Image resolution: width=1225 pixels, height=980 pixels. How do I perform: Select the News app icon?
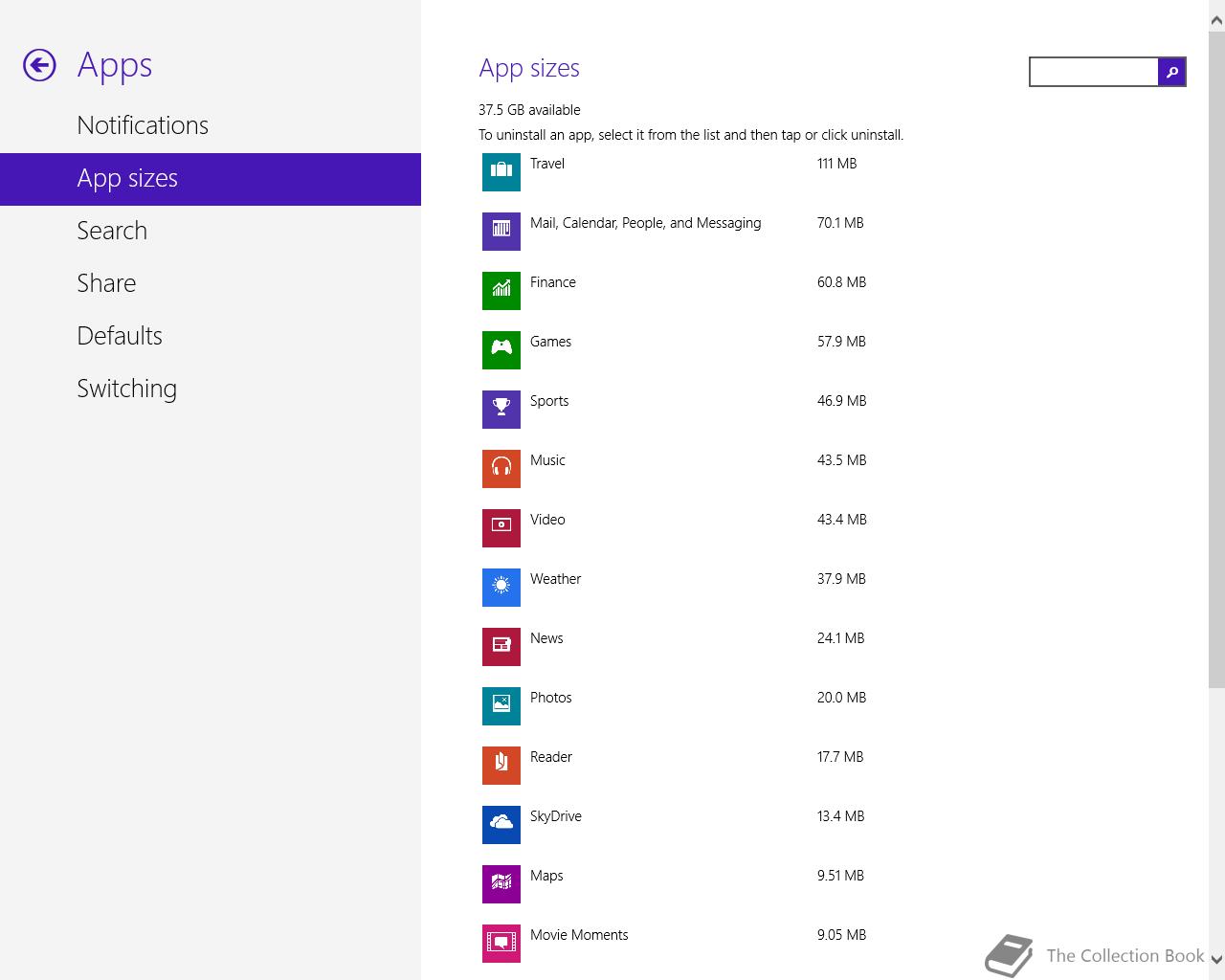tap(501, 647)
